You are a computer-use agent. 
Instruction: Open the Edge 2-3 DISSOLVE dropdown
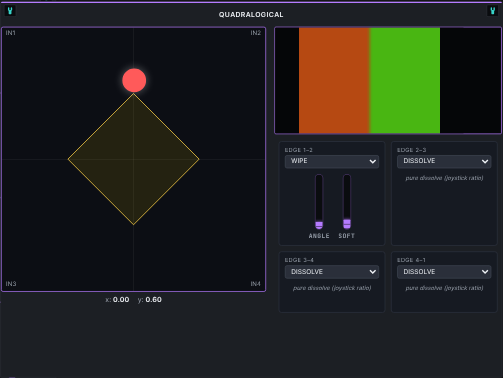point(444,161)
